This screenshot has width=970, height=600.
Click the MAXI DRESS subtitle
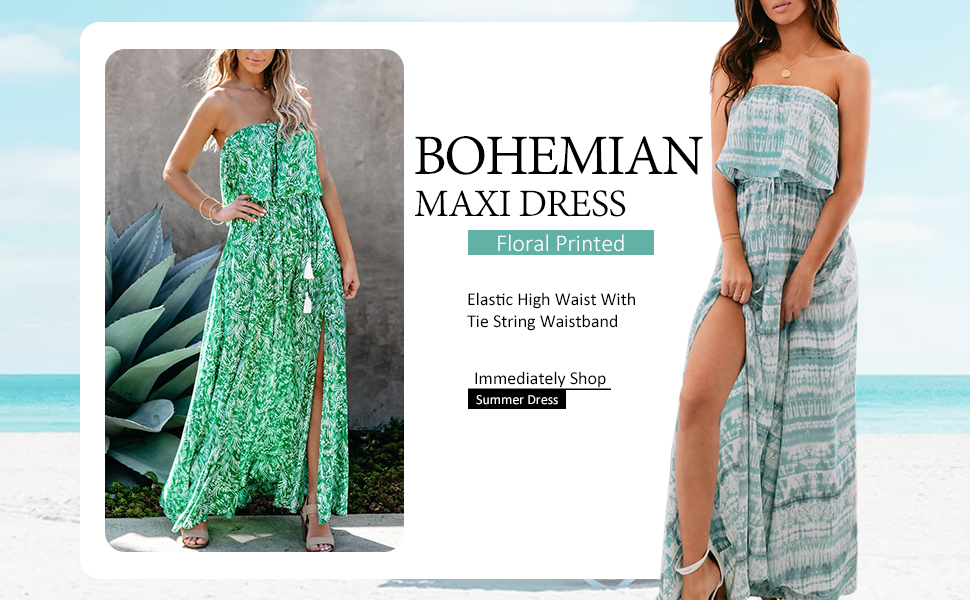[x=520, y=204]
